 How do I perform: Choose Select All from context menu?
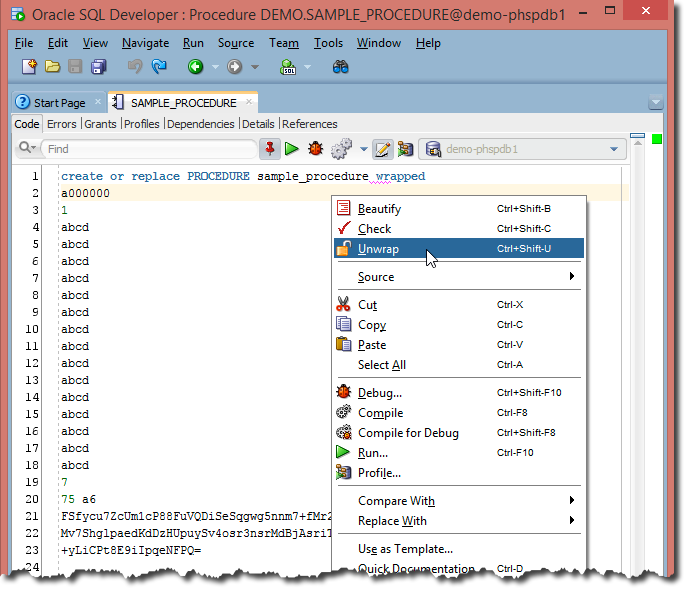[x=458, y=364]
